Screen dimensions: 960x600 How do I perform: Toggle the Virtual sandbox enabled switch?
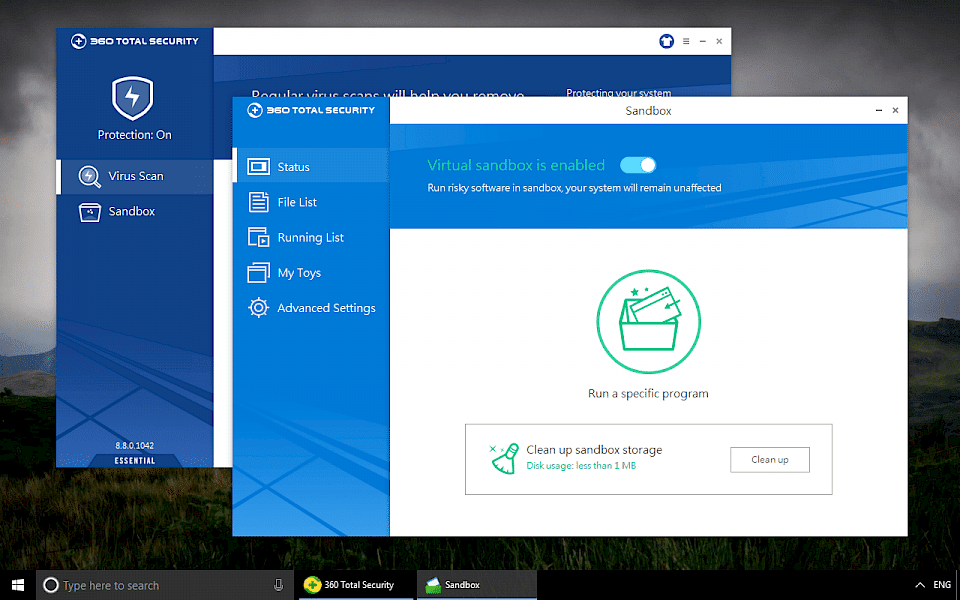tap(638, 165)
